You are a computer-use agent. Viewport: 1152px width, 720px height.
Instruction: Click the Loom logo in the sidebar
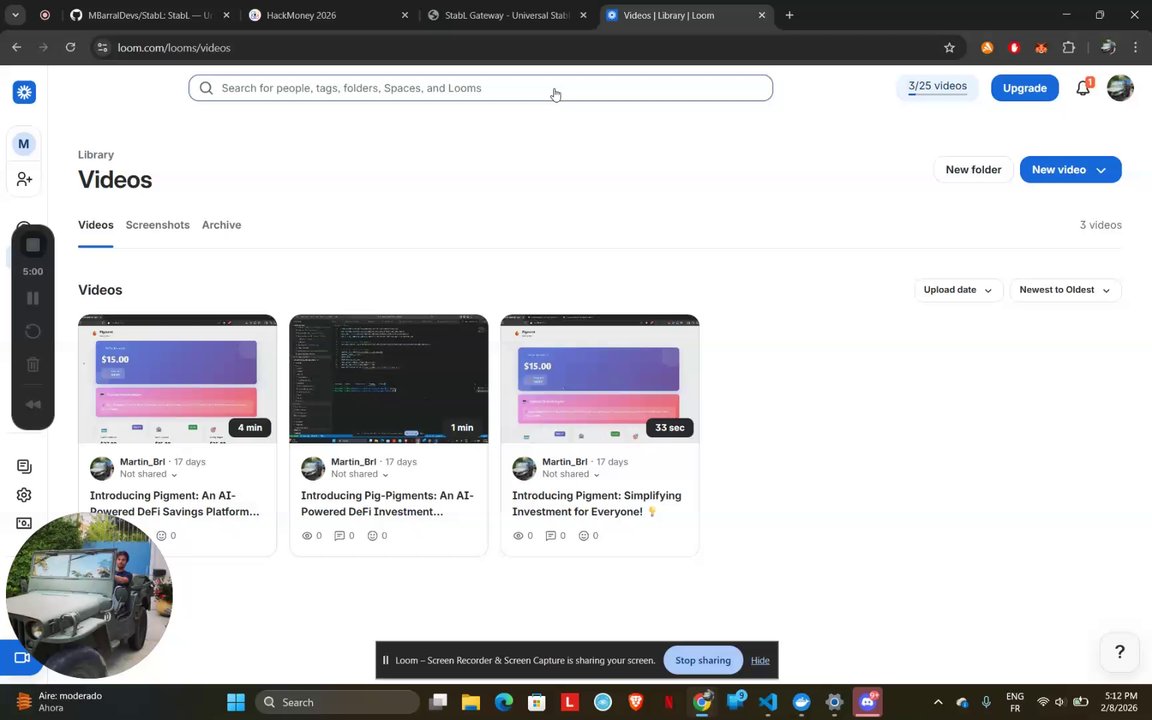tap(24, 92)
